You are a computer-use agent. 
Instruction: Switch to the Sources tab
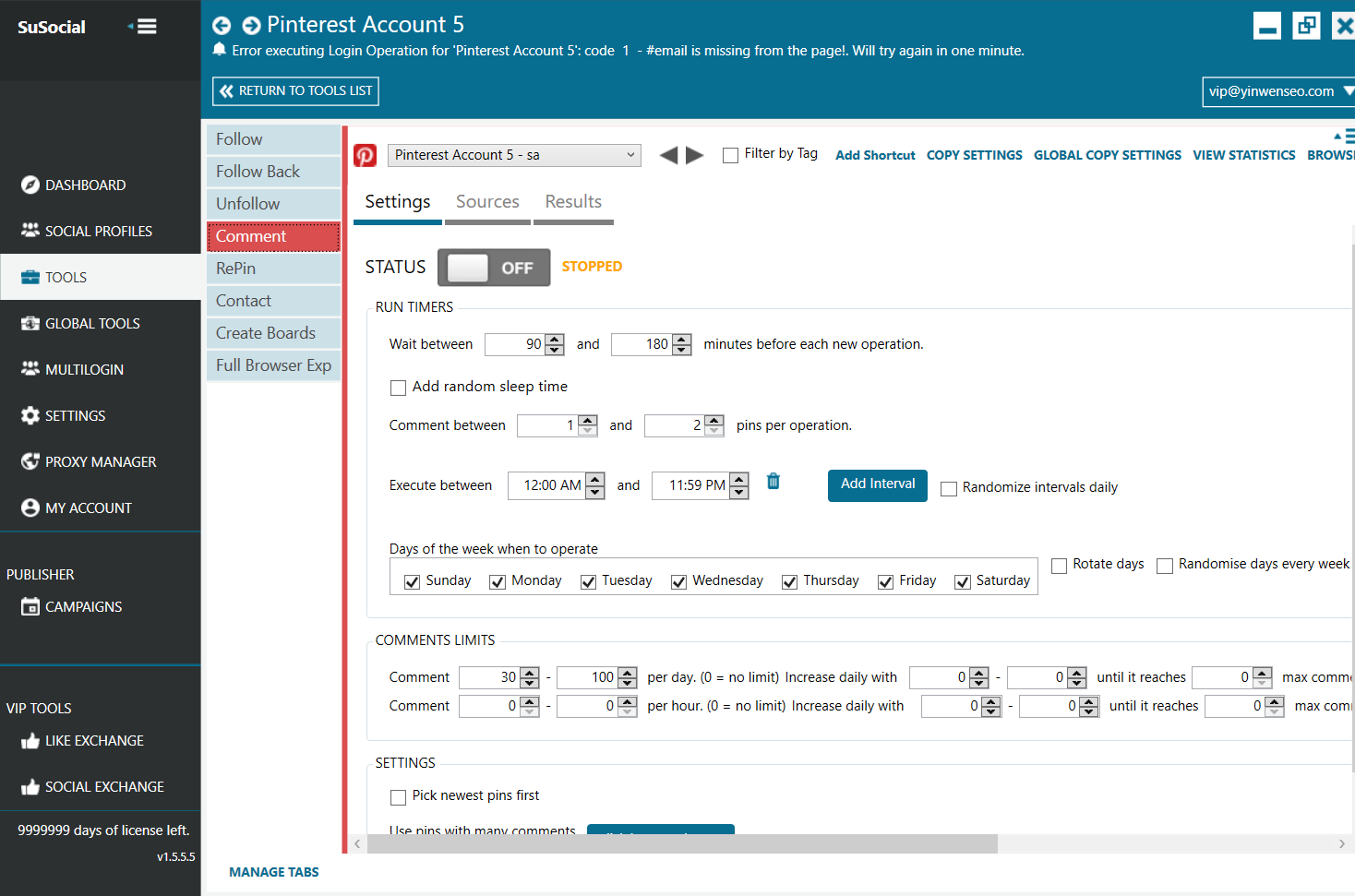tap(487, 202)
